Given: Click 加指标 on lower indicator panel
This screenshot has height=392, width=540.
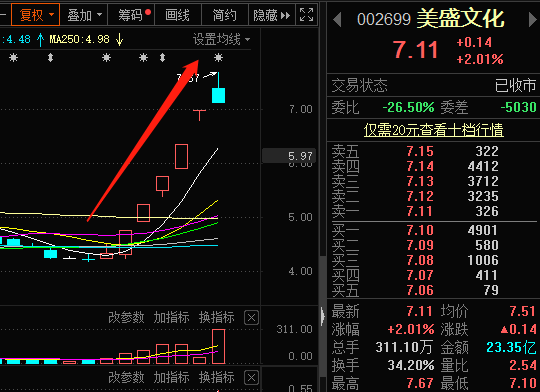Looking at the screenshot, I should [171, 378].
